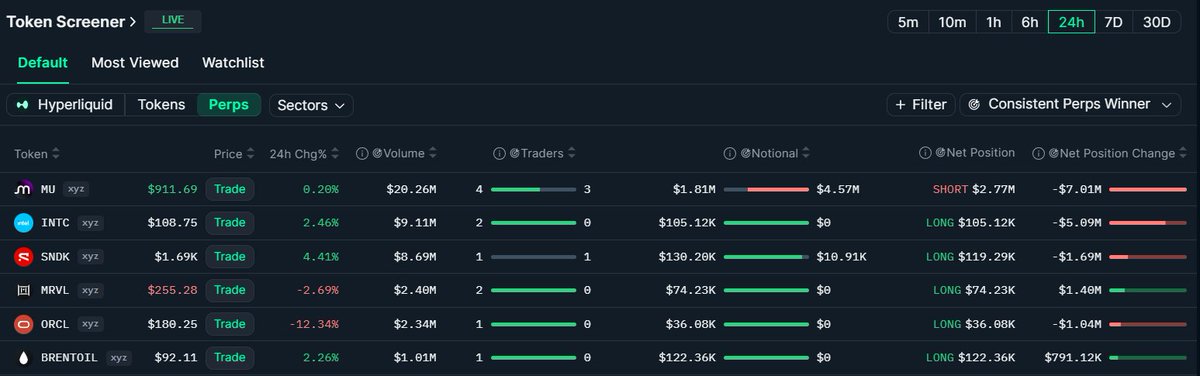1200x376 pixels.
Task: Click the ORCL token logo icon
Action: pos(23,324)
